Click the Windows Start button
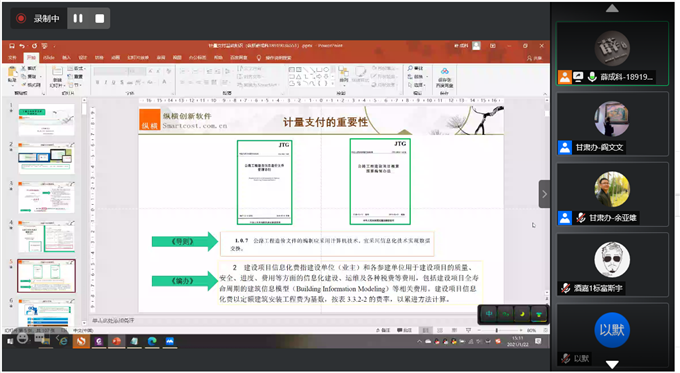 (10, 341)
